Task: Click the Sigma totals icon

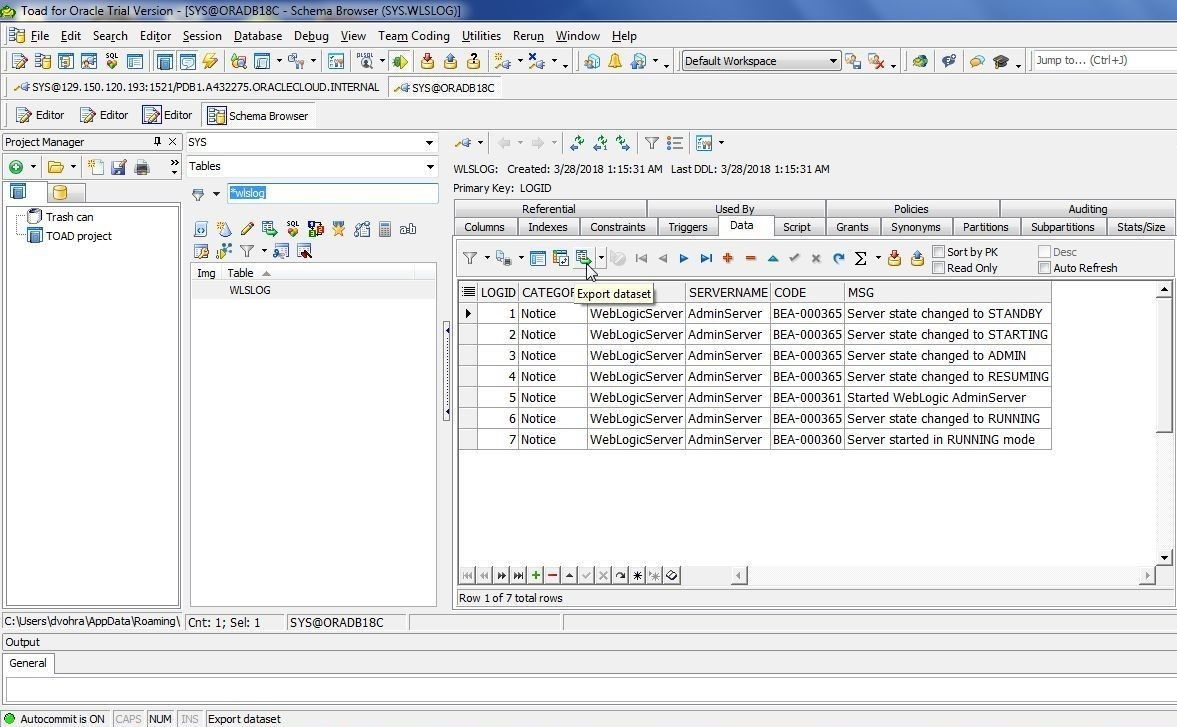Action: (x=861, y=259)
